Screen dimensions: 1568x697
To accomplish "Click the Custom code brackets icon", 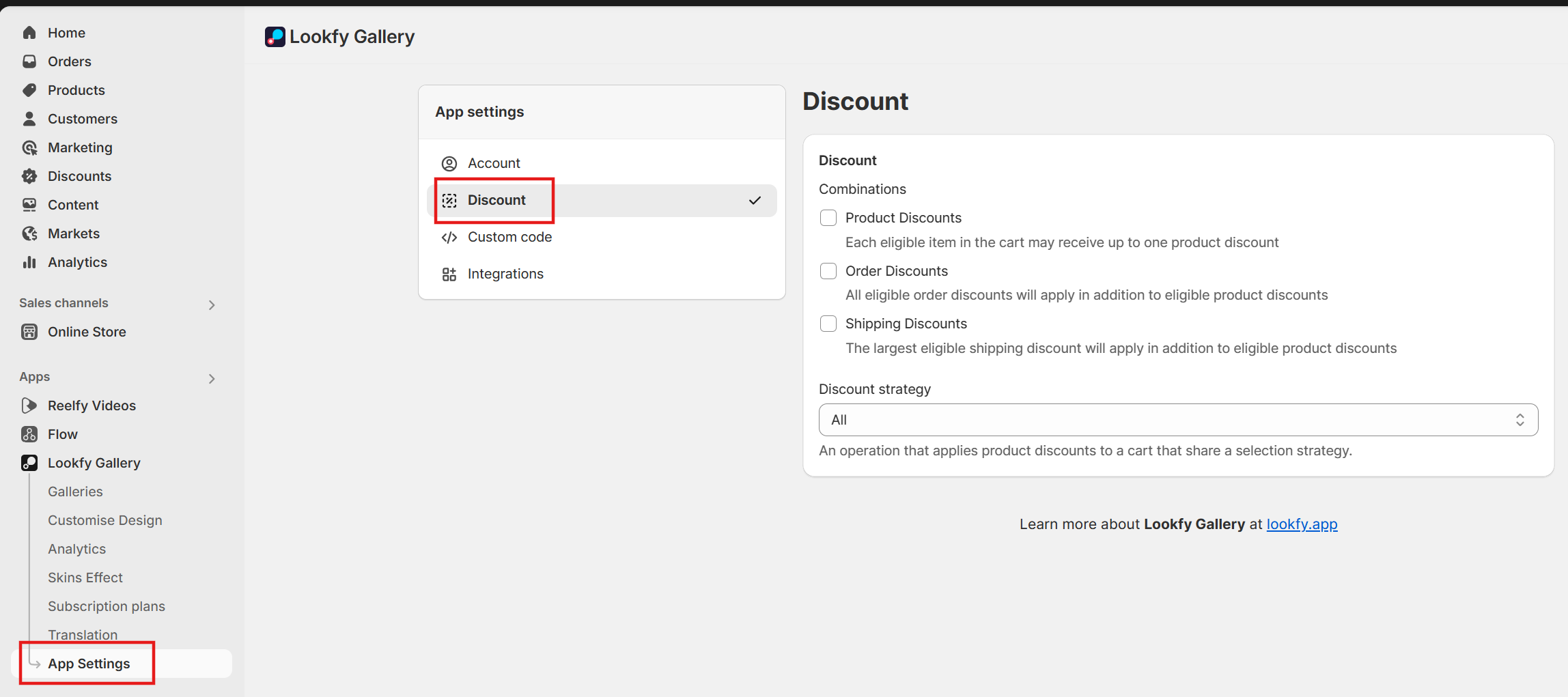I will point(449,238).
